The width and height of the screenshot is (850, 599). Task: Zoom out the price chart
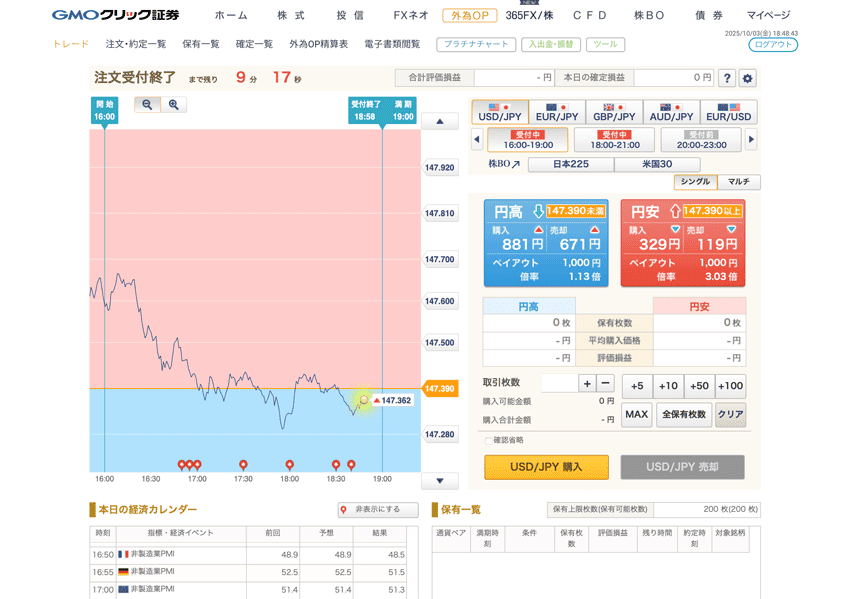[147, 105]
